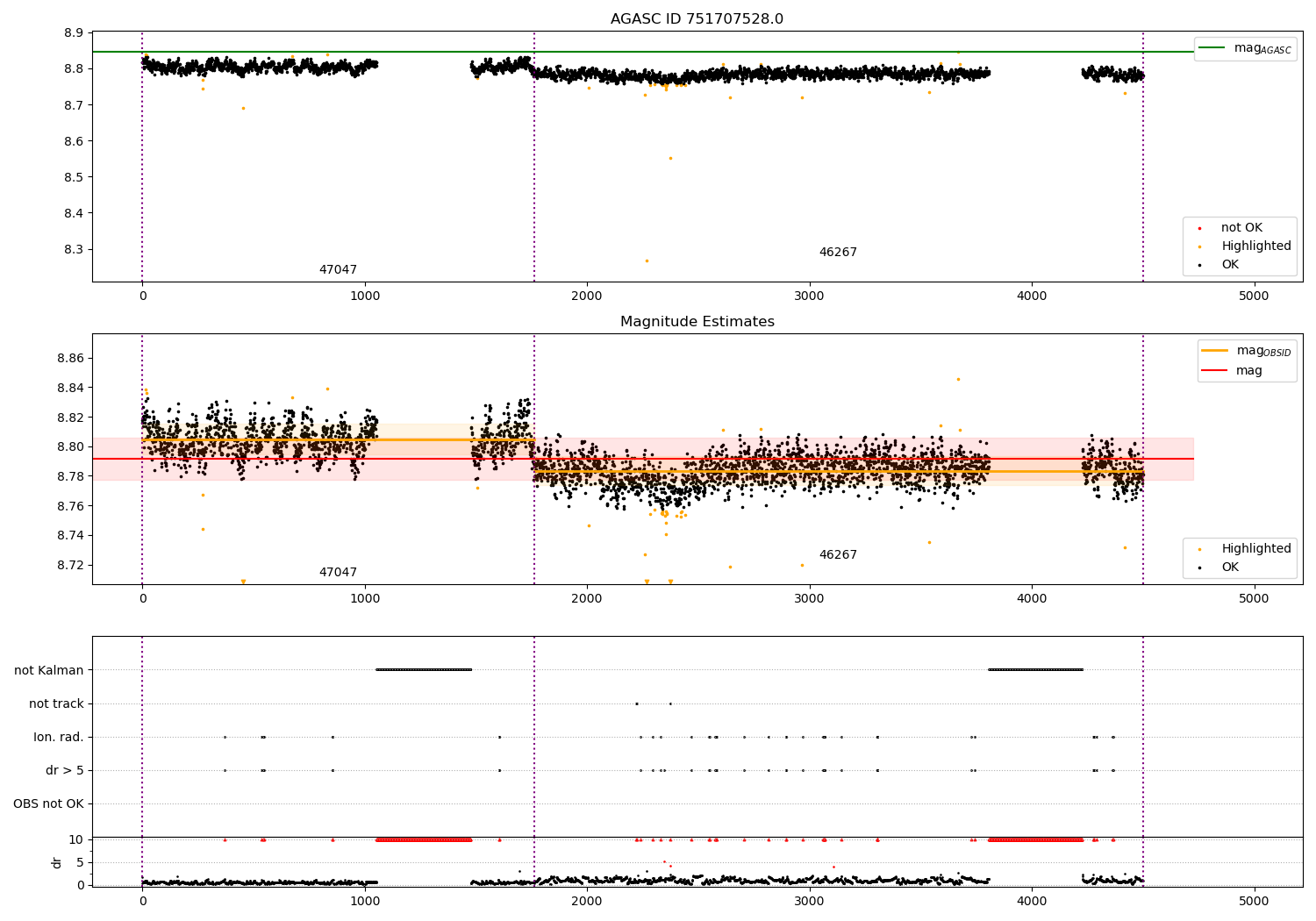Click the 5000 x-axis tick in the top plot

(1254, 296)
